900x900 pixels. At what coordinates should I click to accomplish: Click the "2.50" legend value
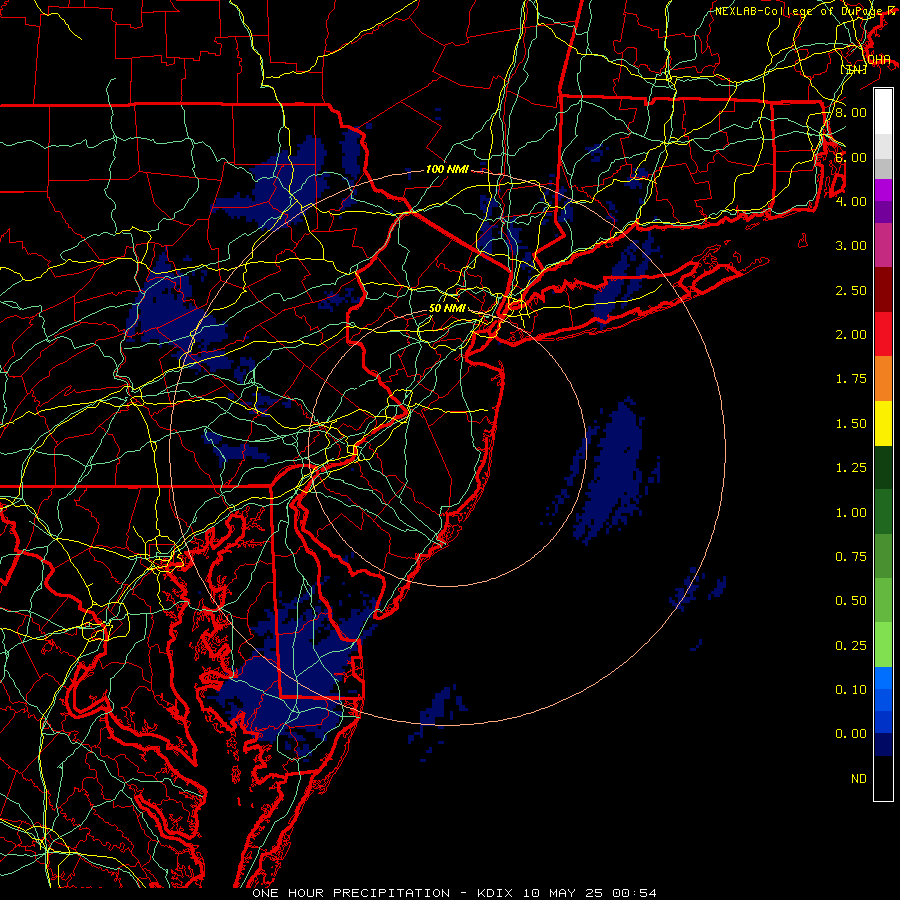[x=851, y=290]
